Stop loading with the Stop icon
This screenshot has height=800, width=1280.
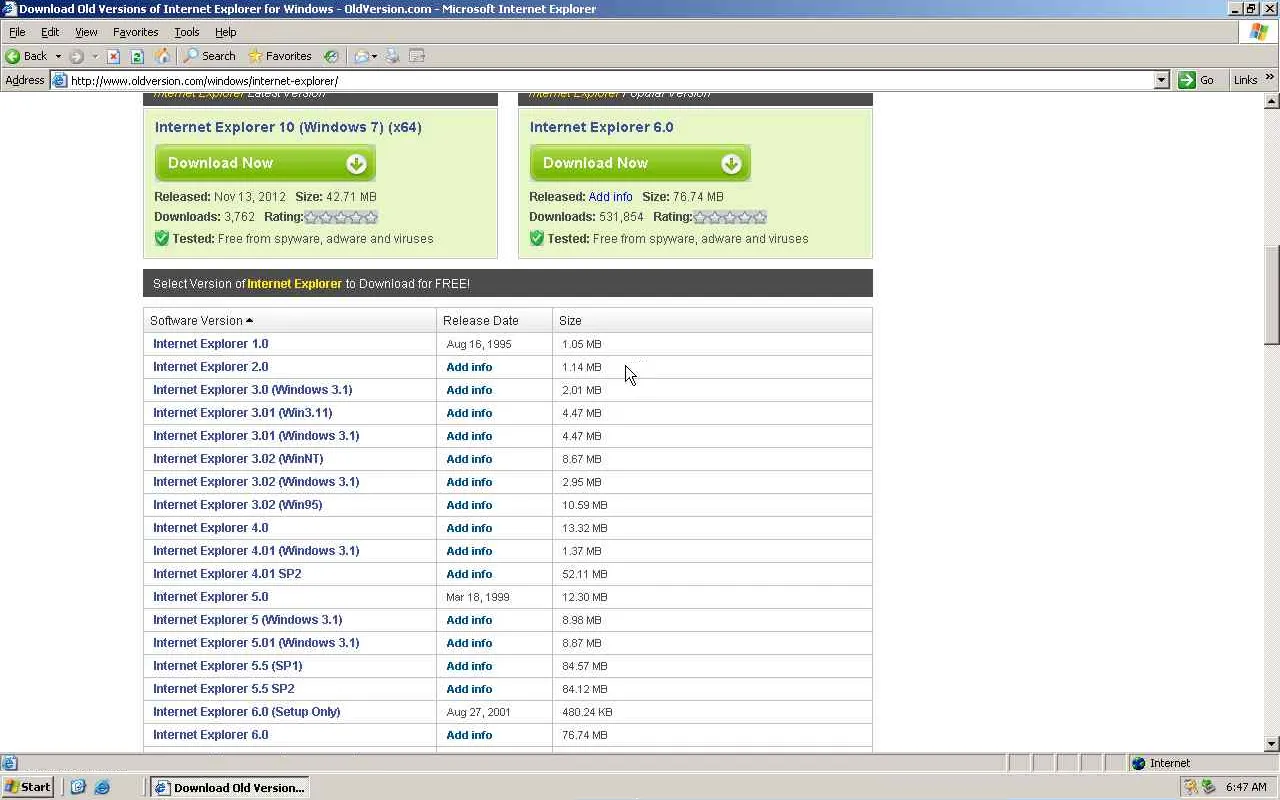pos(114,56)
